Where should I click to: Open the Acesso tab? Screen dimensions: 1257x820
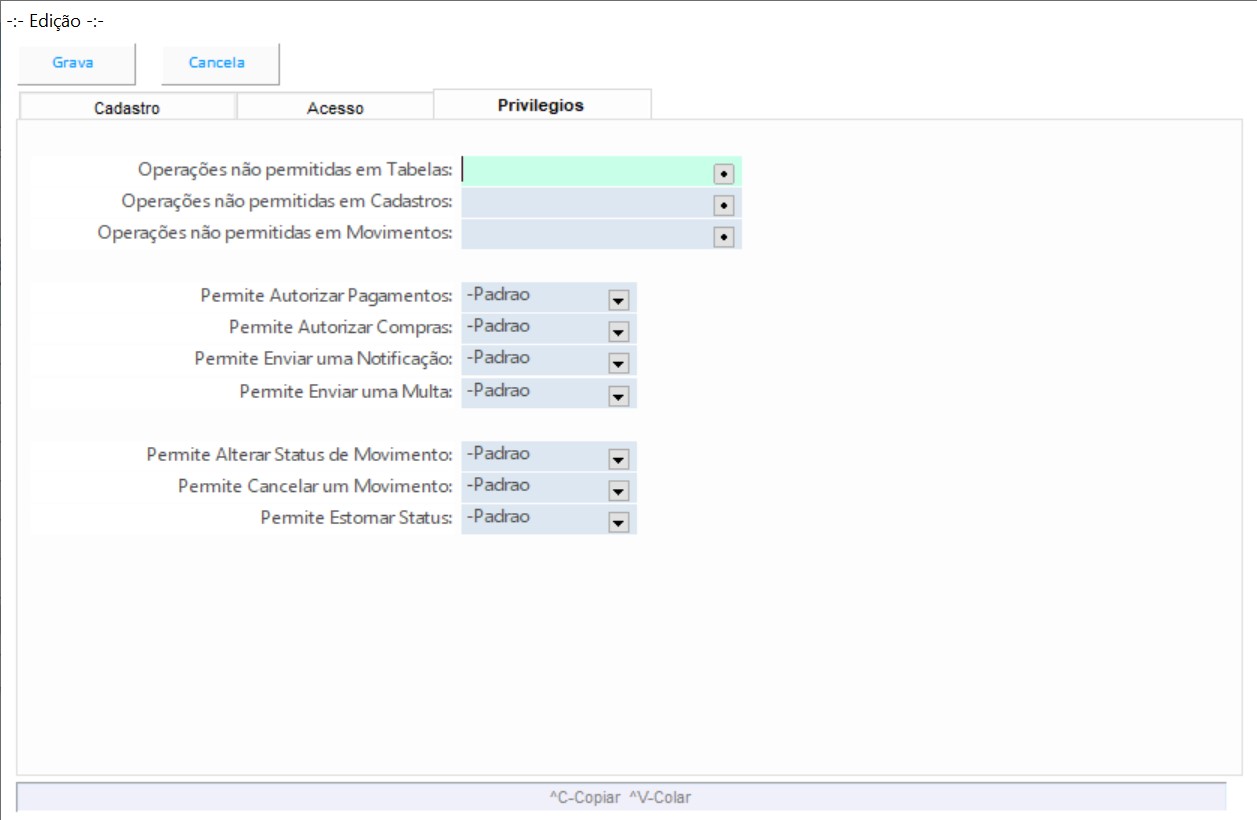coord(335,108)
